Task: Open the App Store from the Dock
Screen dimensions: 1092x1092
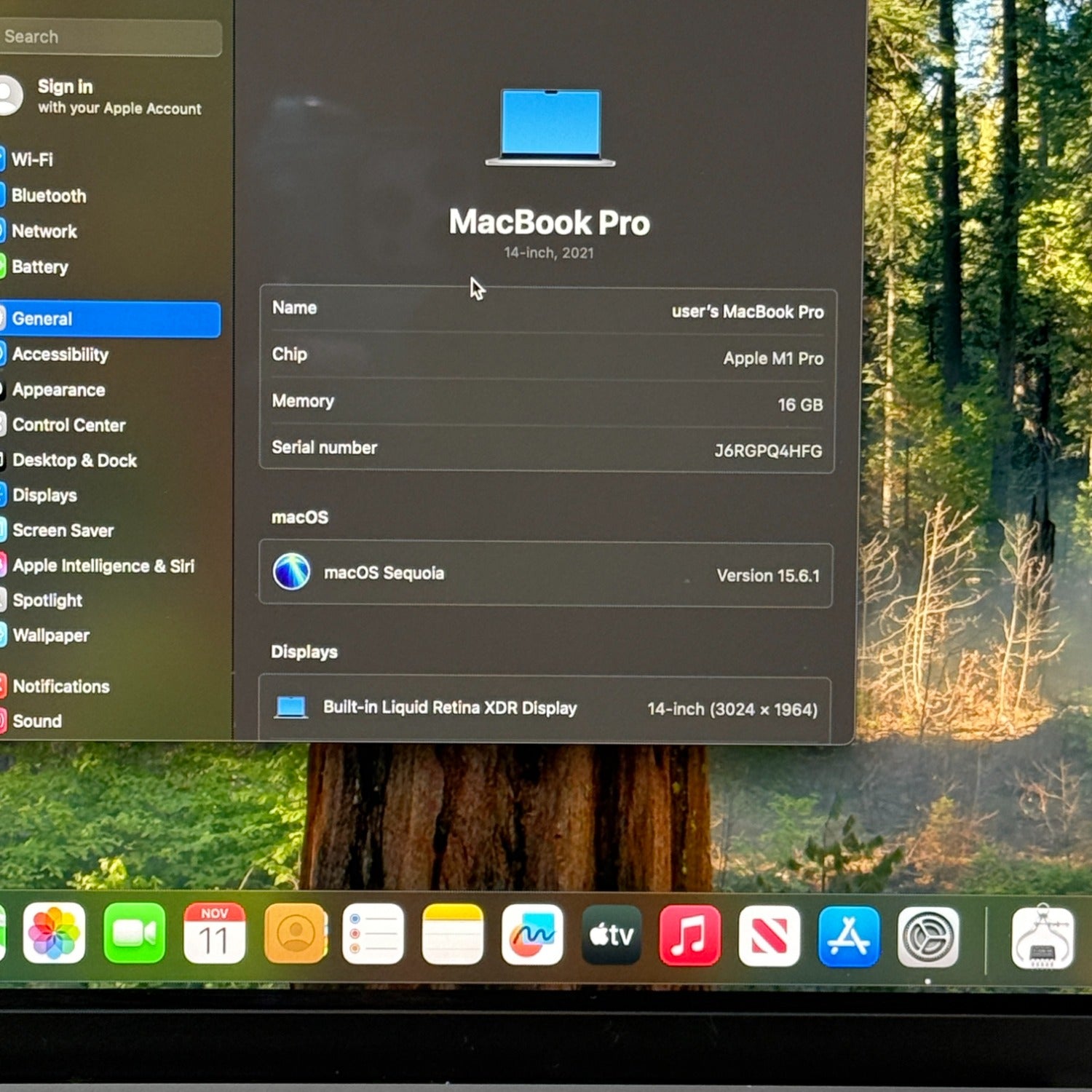Action: 849,937
